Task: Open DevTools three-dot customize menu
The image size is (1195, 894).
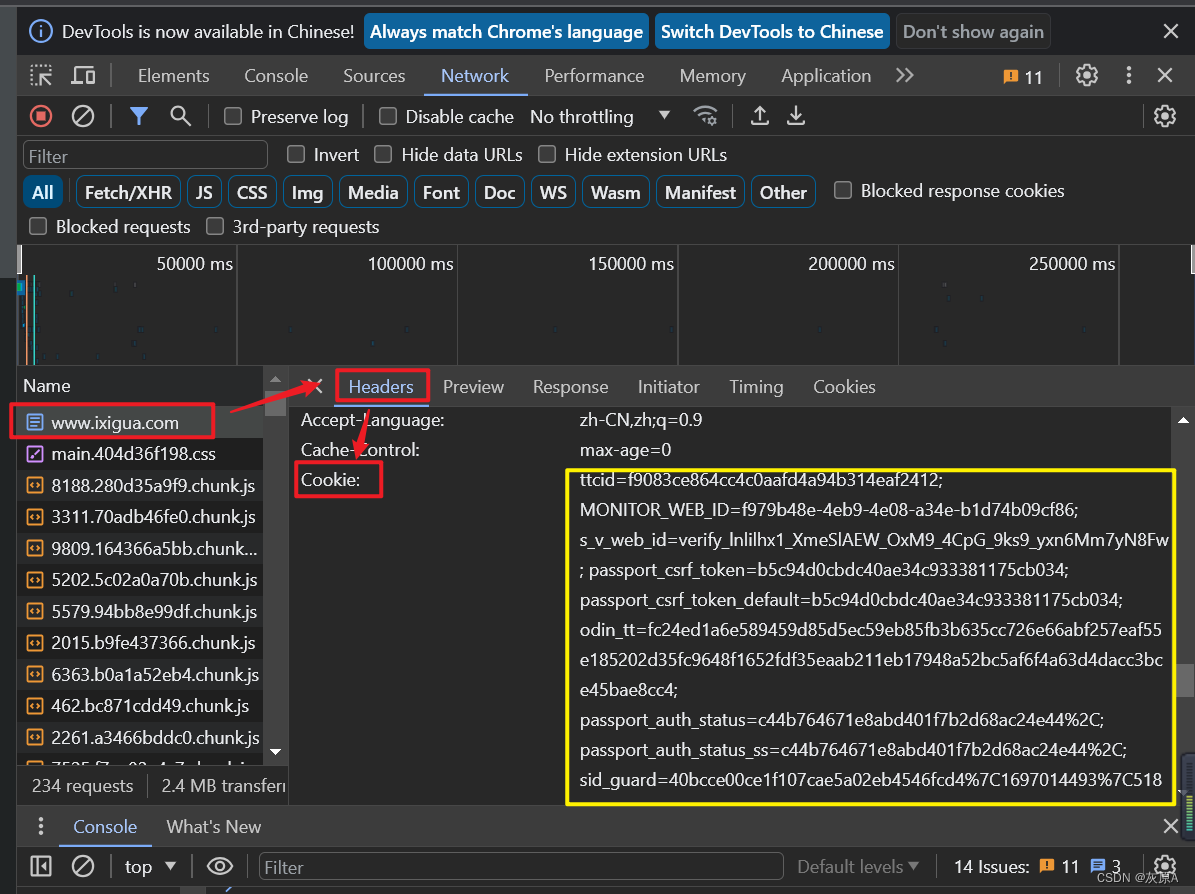Action: 1129,75
